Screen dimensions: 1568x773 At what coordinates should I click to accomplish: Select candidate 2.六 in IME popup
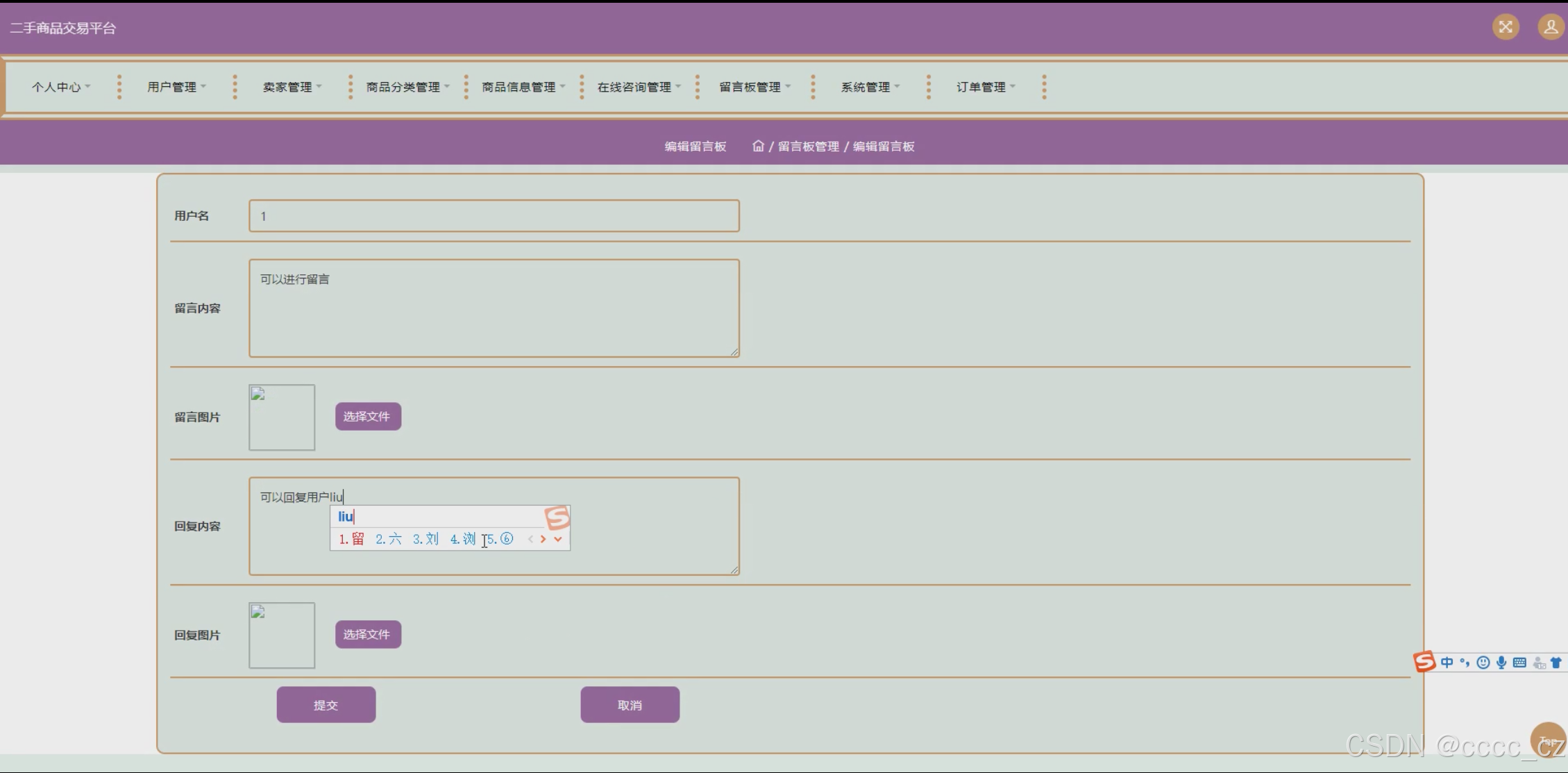click(x=388, y=539)
